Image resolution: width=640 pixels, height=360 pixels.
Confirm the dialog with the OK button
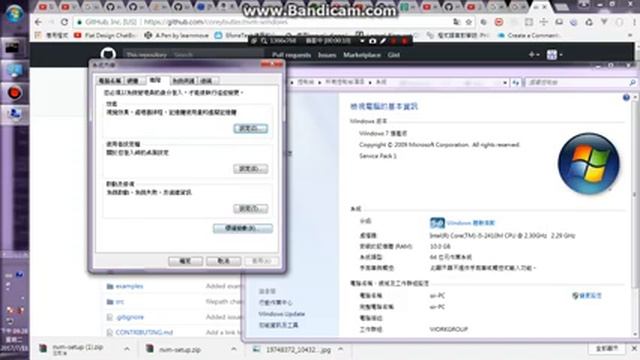click(x=185, y=261)
